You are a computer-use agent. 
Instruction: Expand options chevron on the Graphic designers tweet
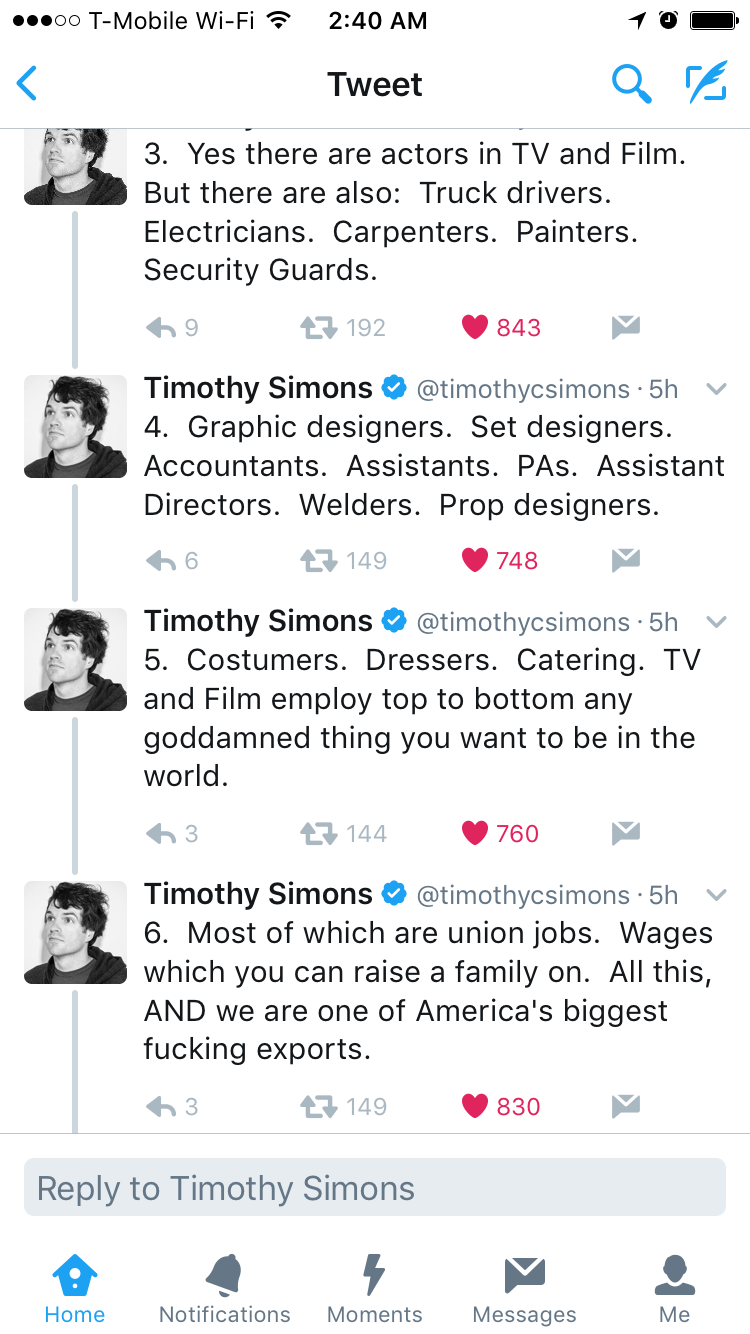click(x=715, y=389)
